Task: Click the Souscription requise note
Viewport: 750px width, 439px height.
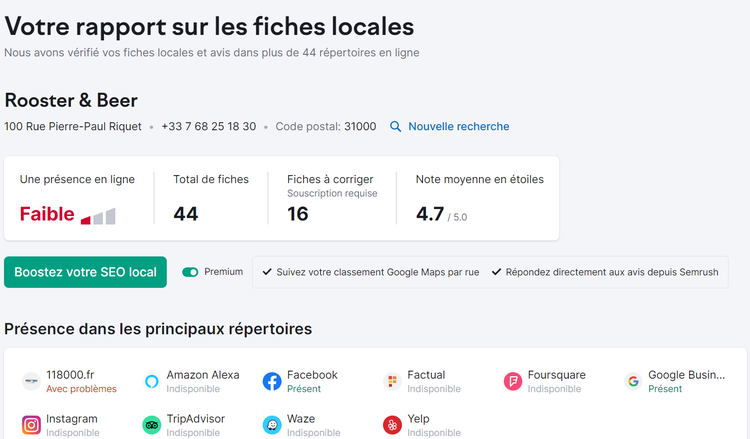Action: [332, 193]
